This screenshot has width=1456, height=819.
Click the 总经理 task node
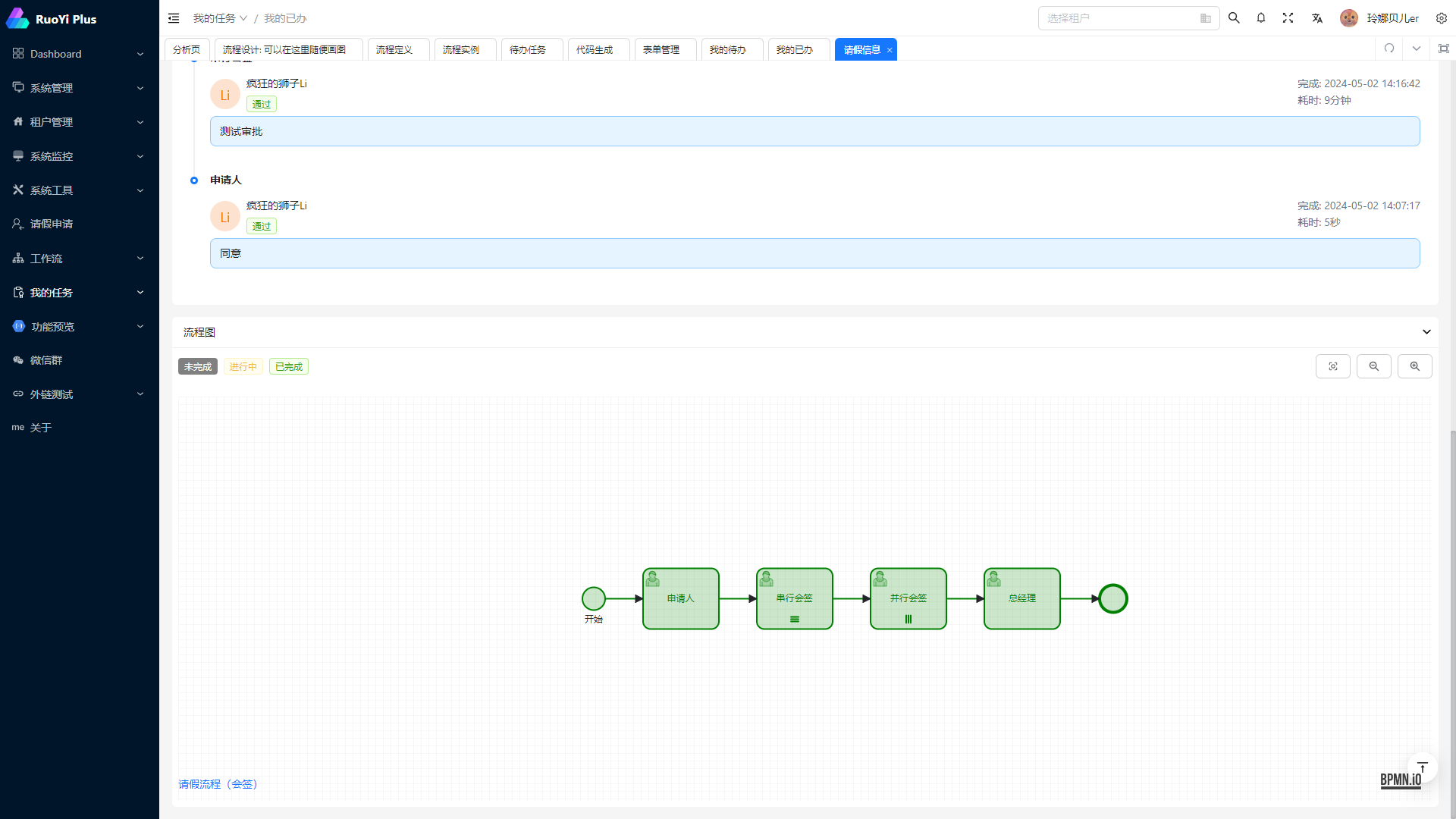point(1022,598)
